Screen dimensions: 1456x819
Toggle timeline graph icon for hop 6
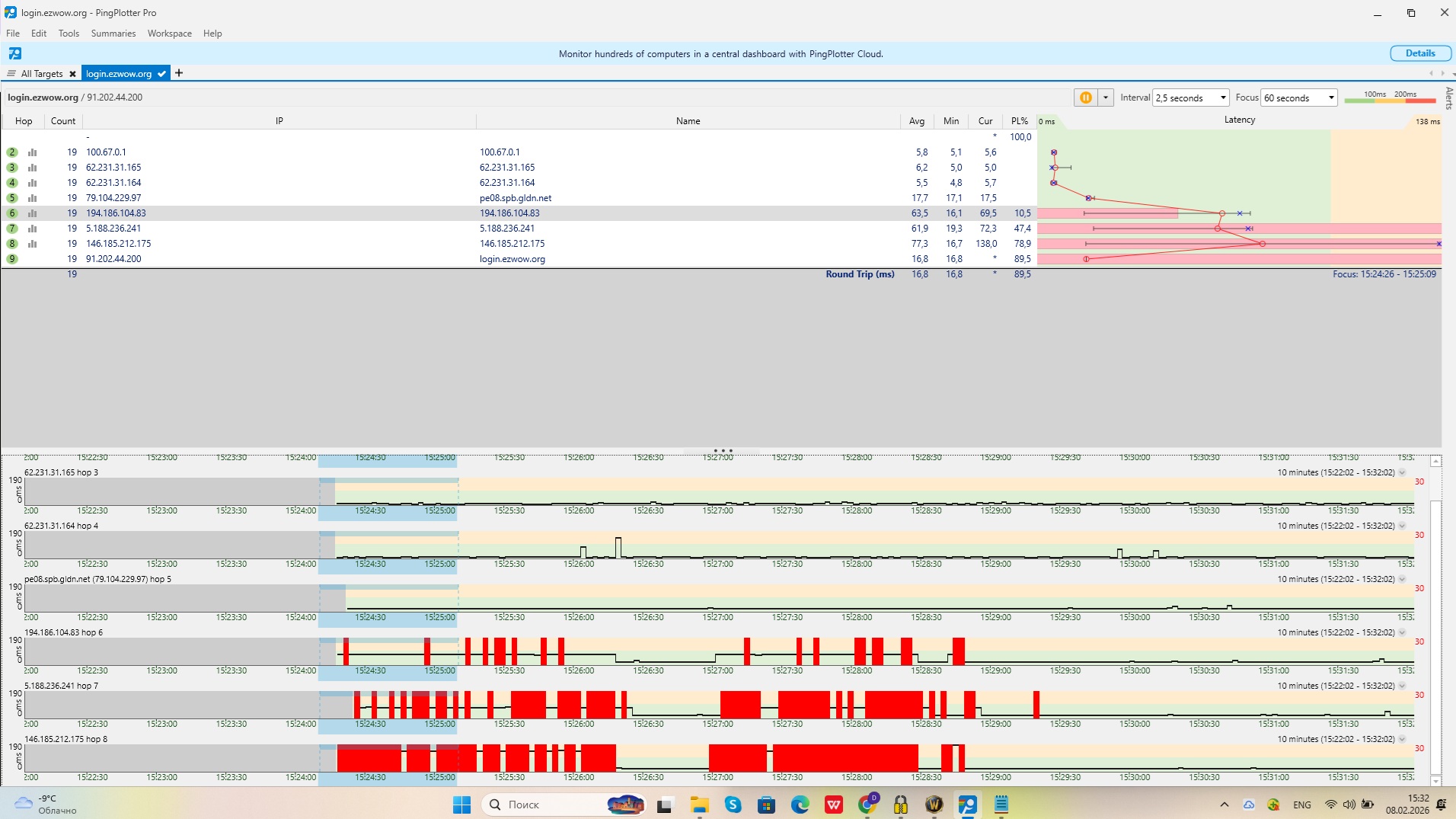point(32,213)
